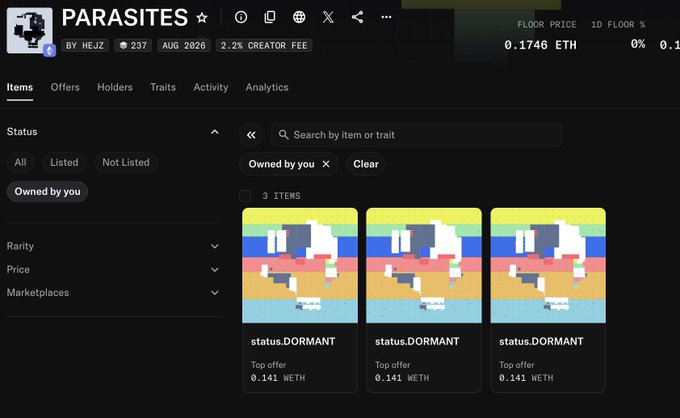Open the collection info icon
Screen dimensions: 680x418
(241, 17)
